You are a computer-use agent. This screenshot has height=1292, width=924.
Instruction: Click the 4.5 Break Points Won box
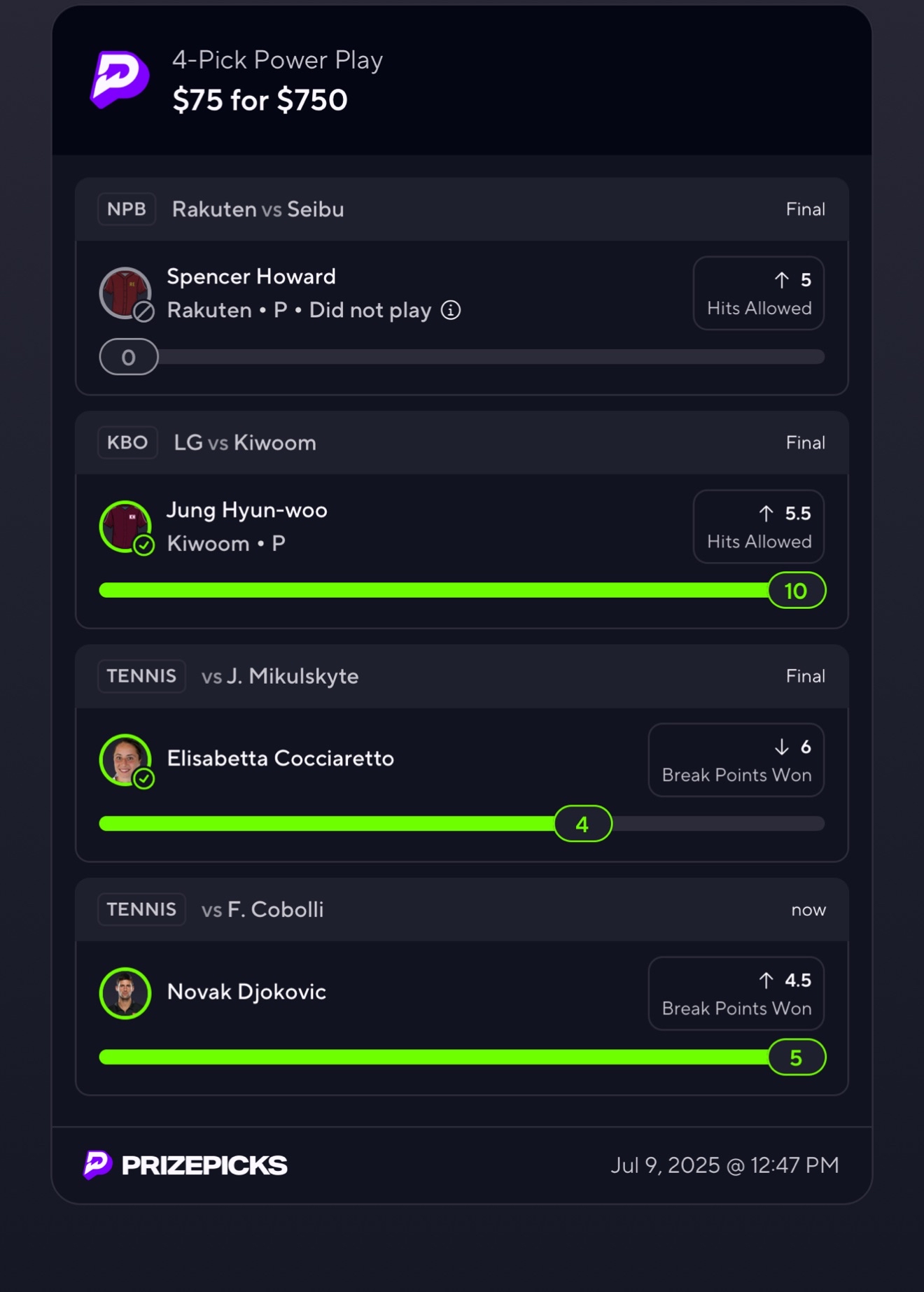coord(736,993)
